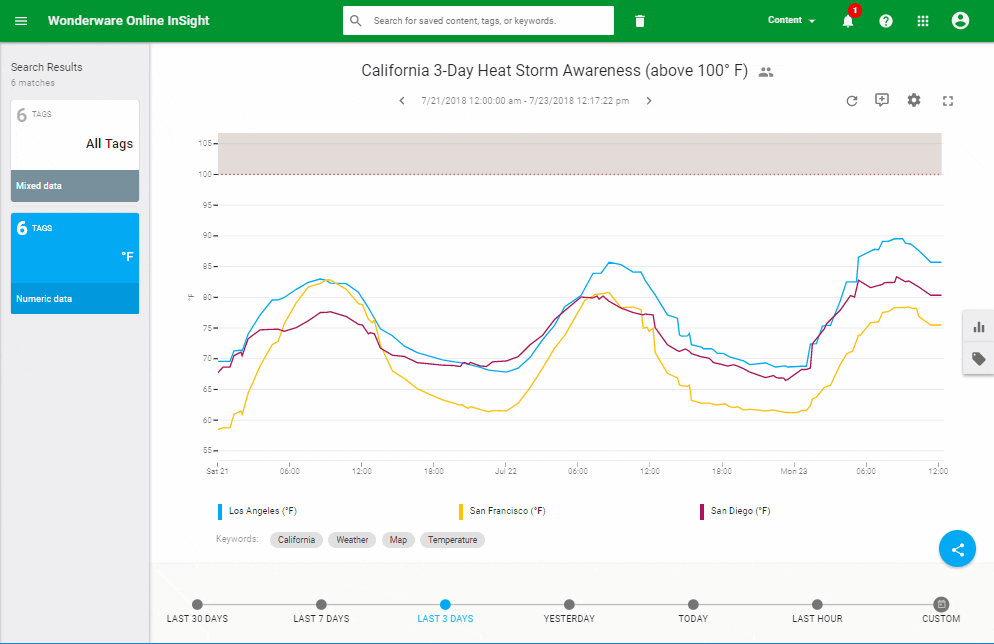994x644 pixels.
Task: Click the San Francisco (°F) legend label
Action: [x=507, y=511]
